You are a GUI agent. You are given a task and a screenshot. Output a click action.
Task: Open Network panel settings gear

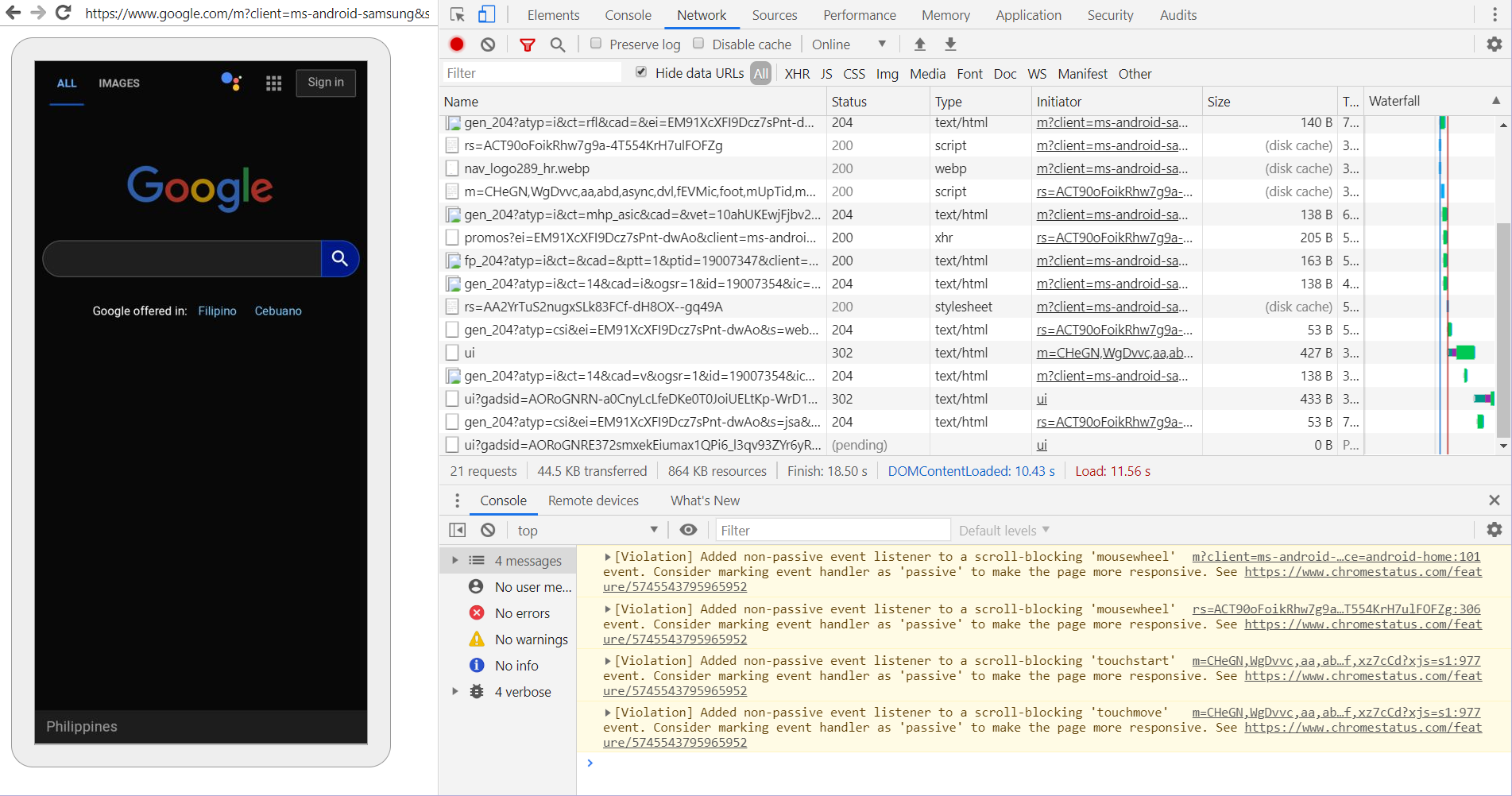1495,44
